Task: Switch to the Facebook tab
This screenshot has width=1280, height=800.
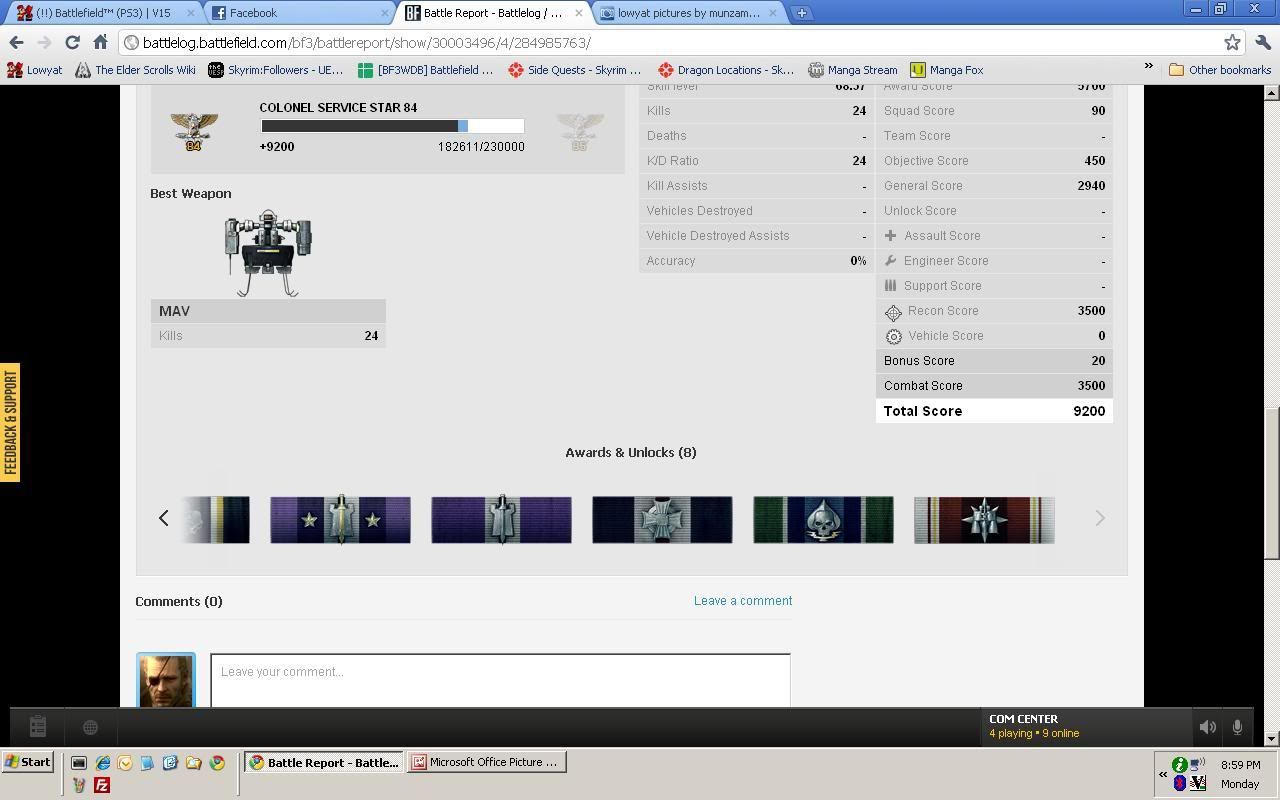Action: 295,13
